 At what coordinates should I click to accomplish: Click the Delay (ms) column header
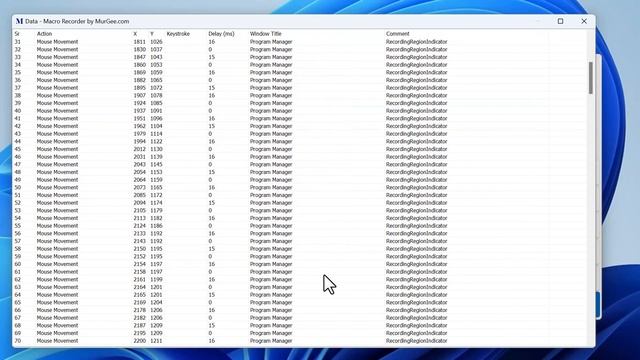coord(221,34)
